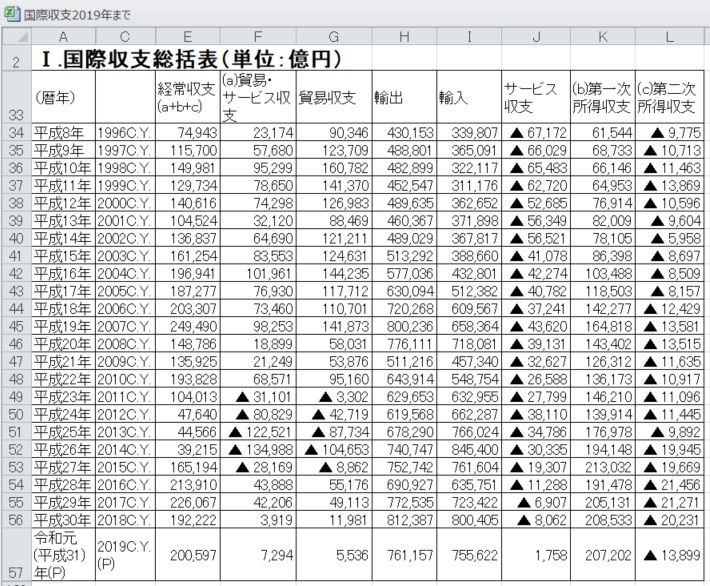Image resolution: width=710 pixels, height=586 pixels.
Task: Select row 2 header
Action: click(x=17, y=58)
